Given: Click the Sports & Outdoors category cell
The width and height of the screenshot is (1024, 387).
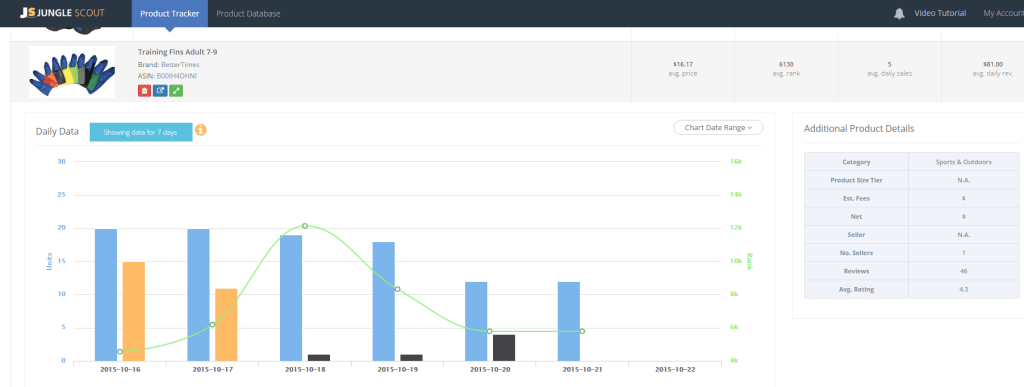Looking at the screenshot, I should (963, 162).
